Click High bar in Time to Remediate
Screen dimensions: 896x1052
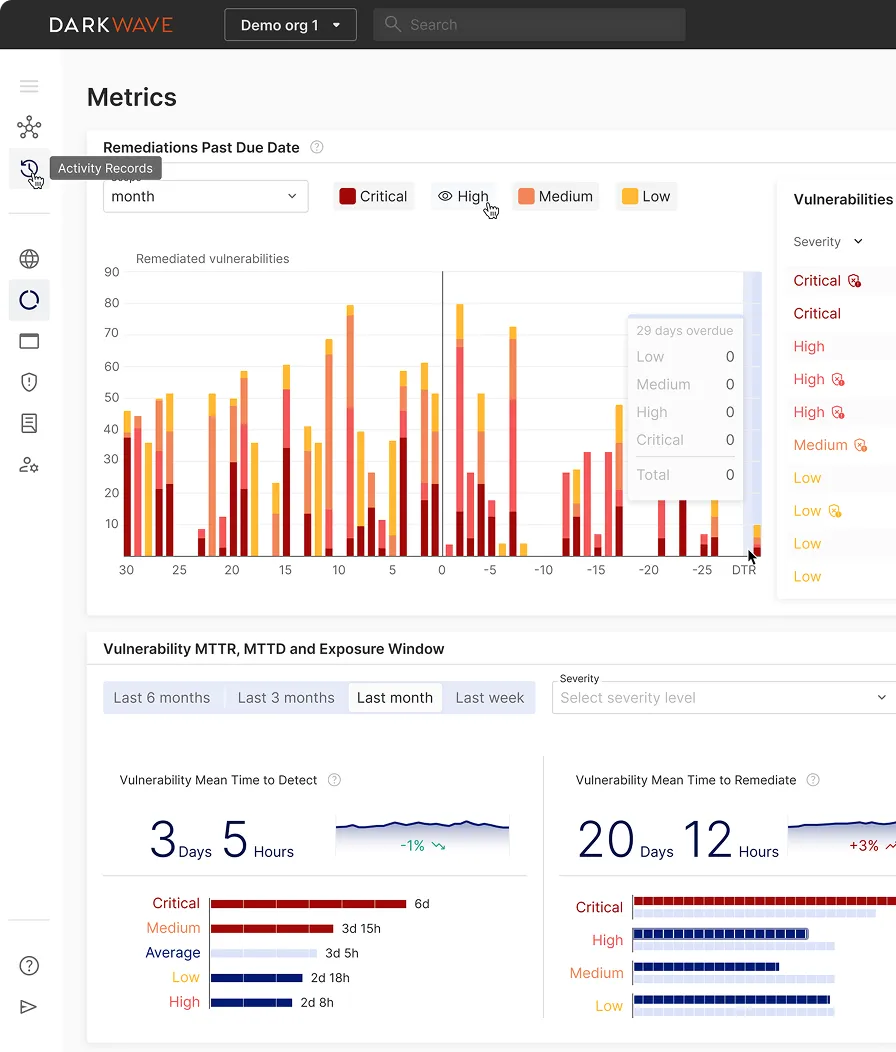pos(720,934)
